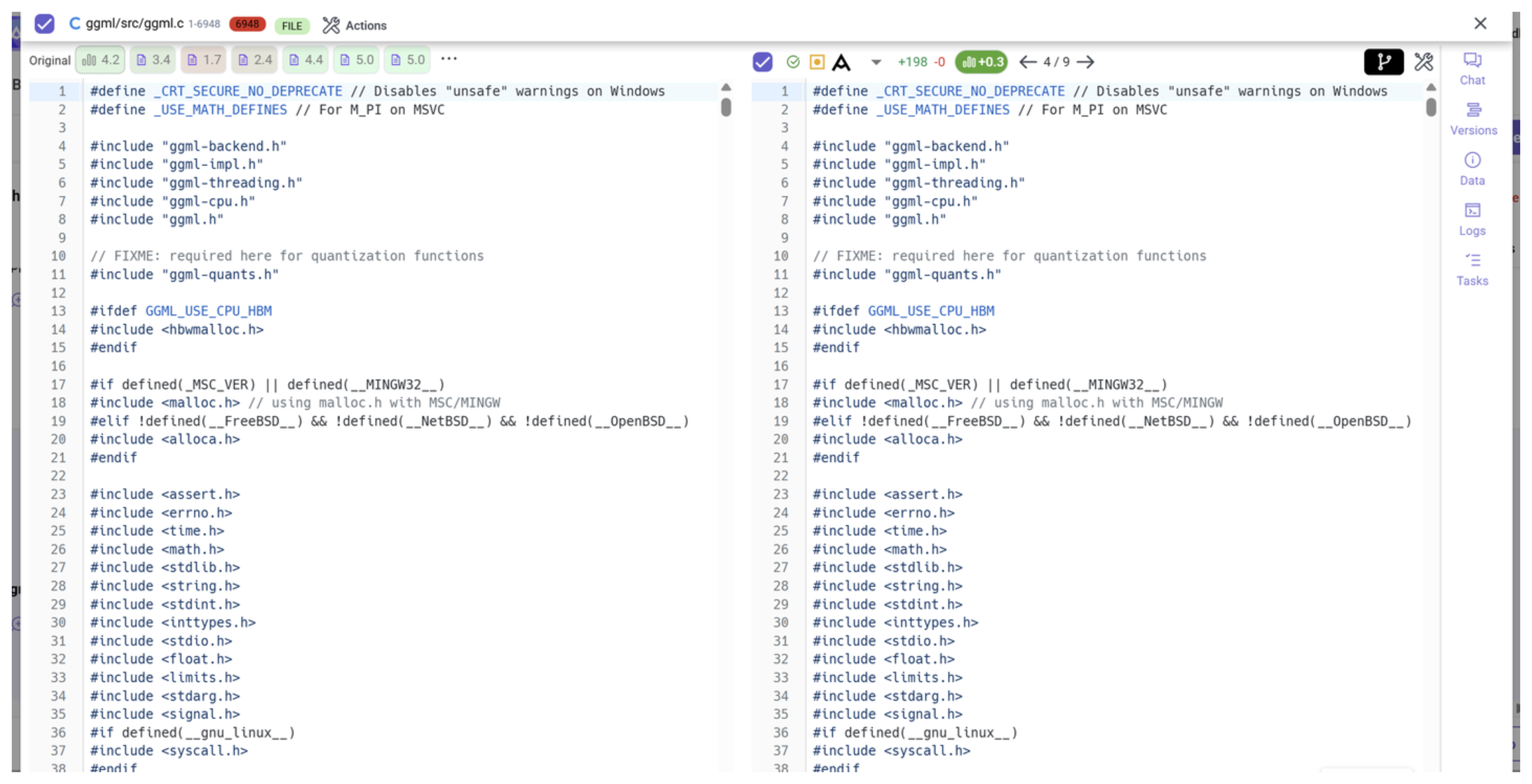
Task: Click the black git branch button
Action: (x=1383, y=62)
